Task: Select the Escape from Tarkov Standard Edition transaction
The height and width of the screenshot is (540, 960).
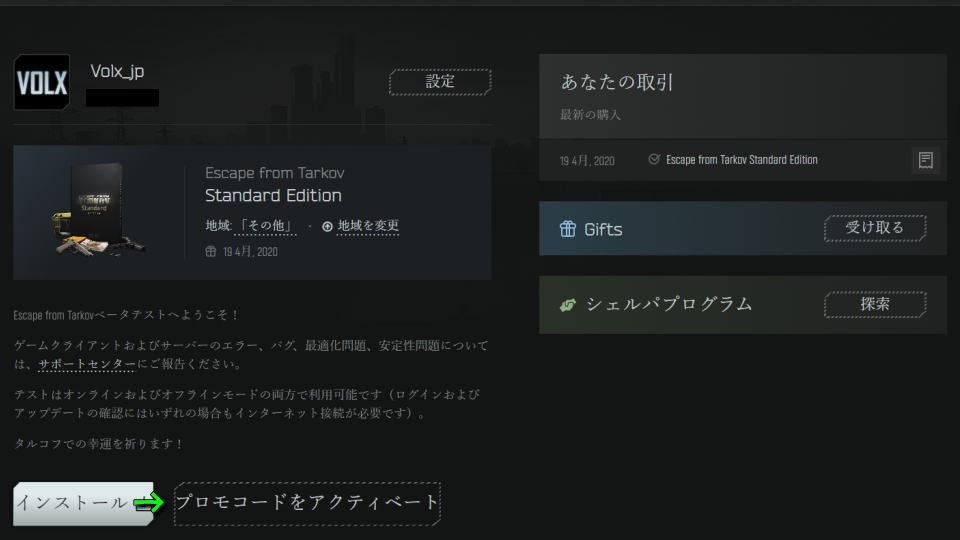Action: coord(742,160)
